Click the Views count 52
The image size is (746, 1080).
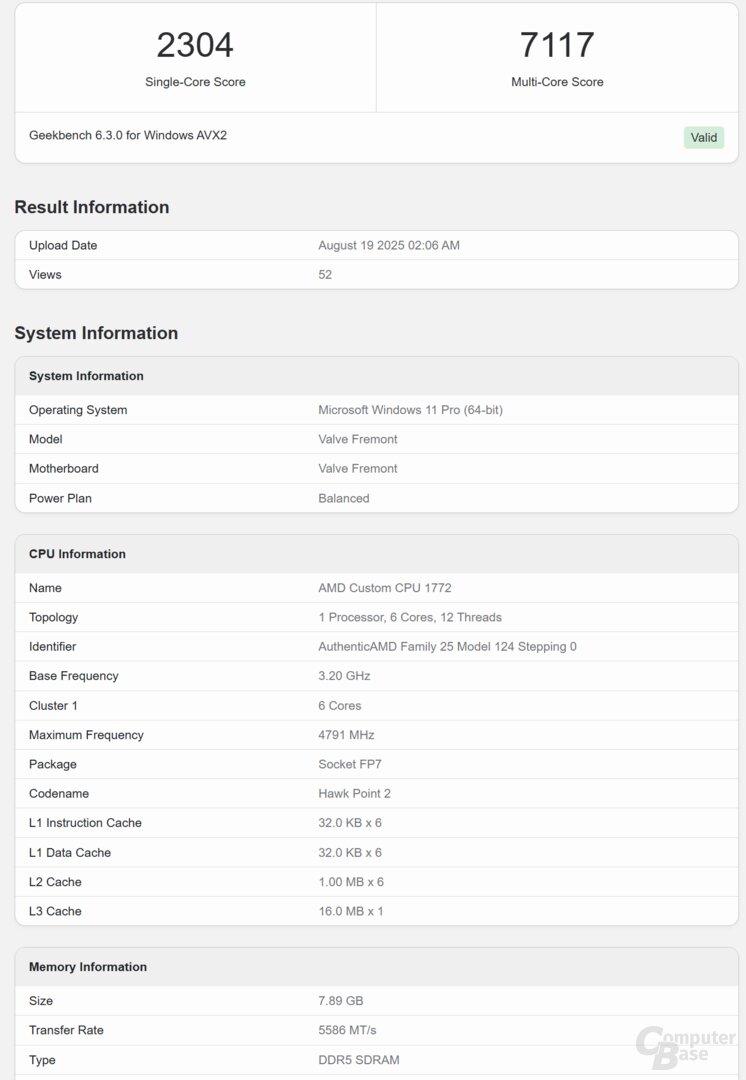pos(325,274)
